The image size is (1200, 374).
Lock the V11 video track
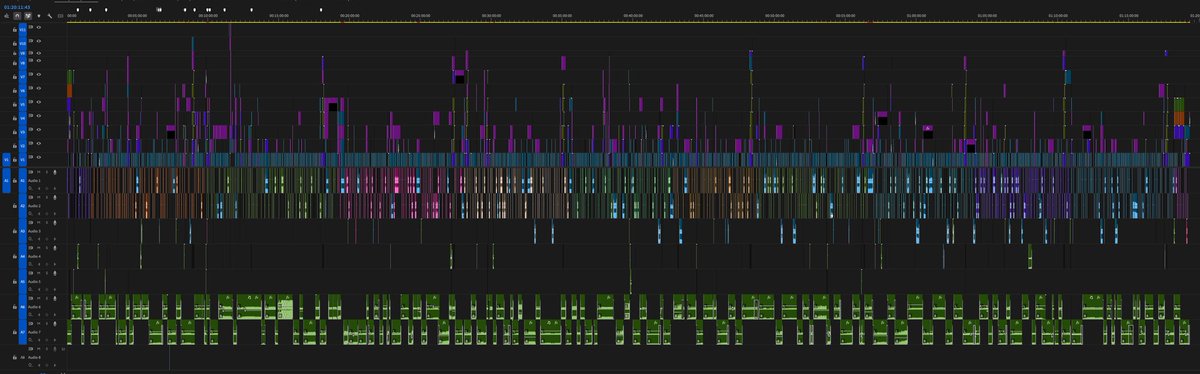pos(14,30)
